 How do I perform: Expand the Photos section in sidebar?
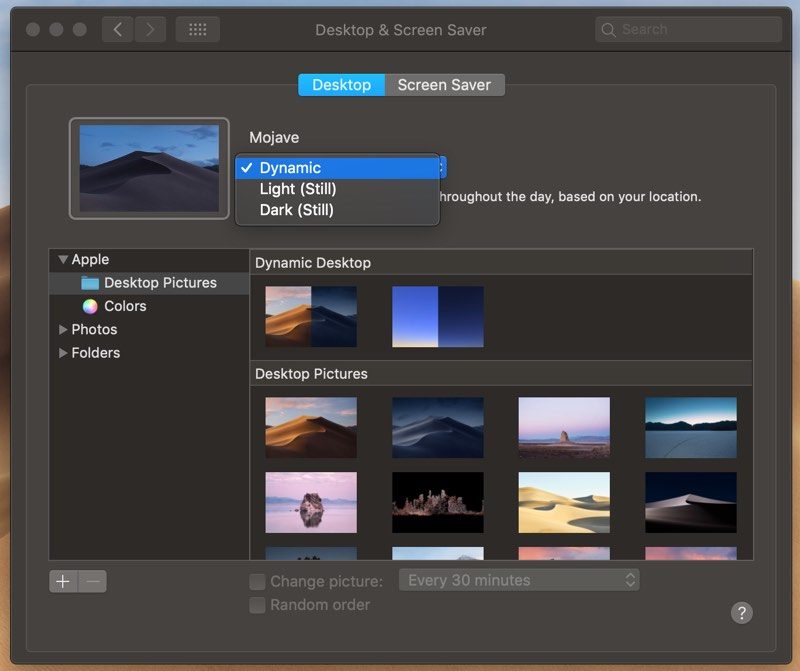(63, 330)
